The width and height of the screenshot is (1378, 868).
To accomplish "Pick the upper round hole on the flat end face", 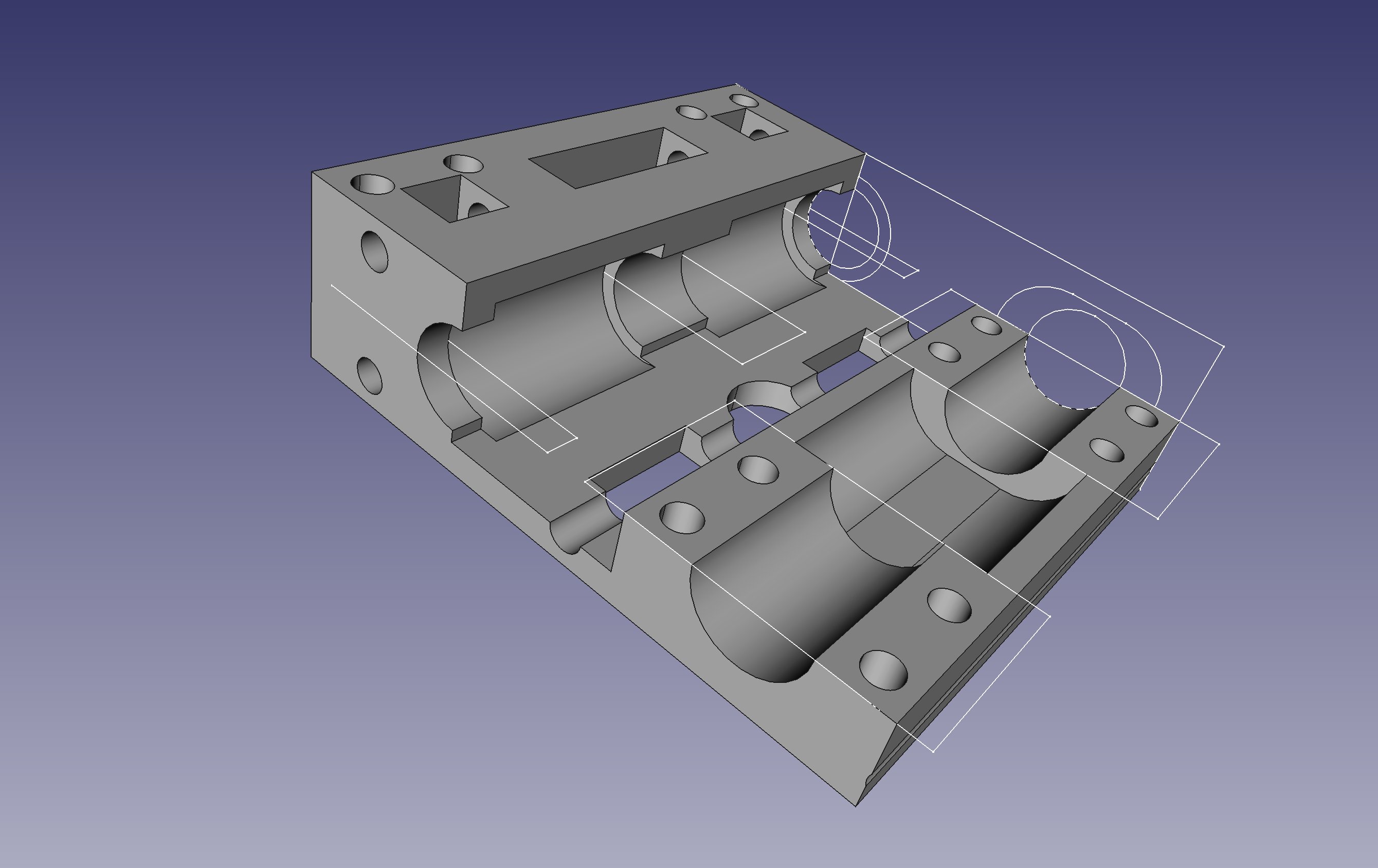I will [375, 252].
